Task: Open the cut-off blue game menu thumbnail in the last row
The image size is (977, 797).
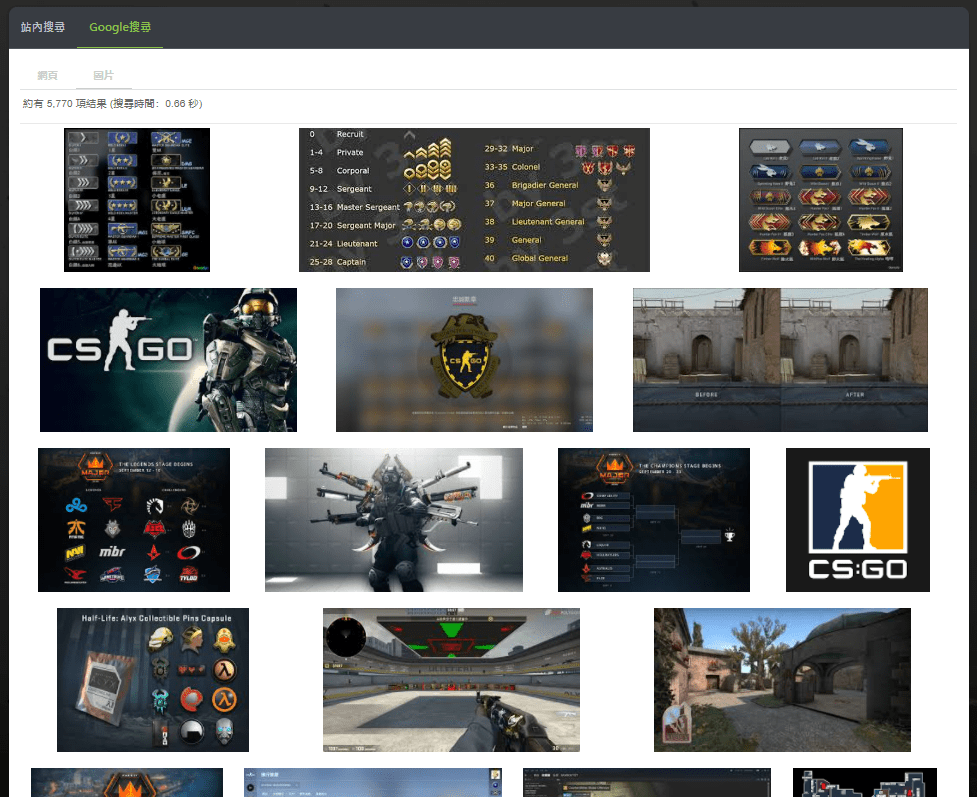Action: 373,783
